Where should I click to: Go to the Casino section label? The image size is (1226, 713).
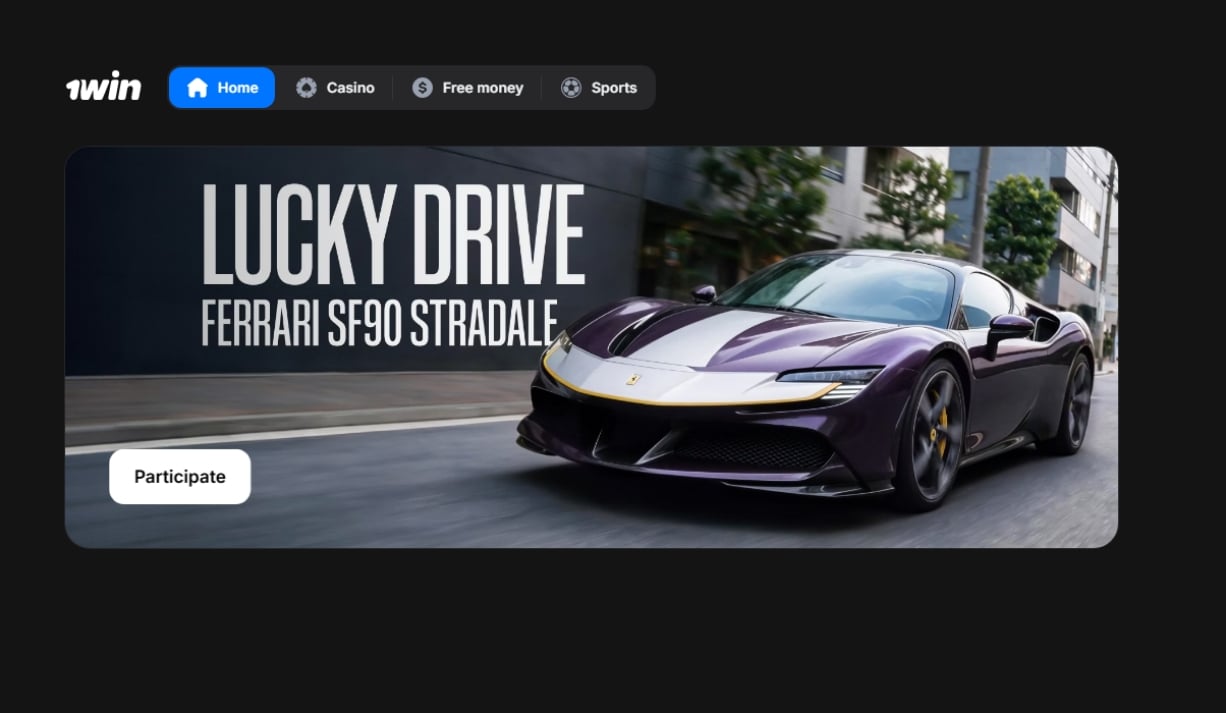coord(351,88)
